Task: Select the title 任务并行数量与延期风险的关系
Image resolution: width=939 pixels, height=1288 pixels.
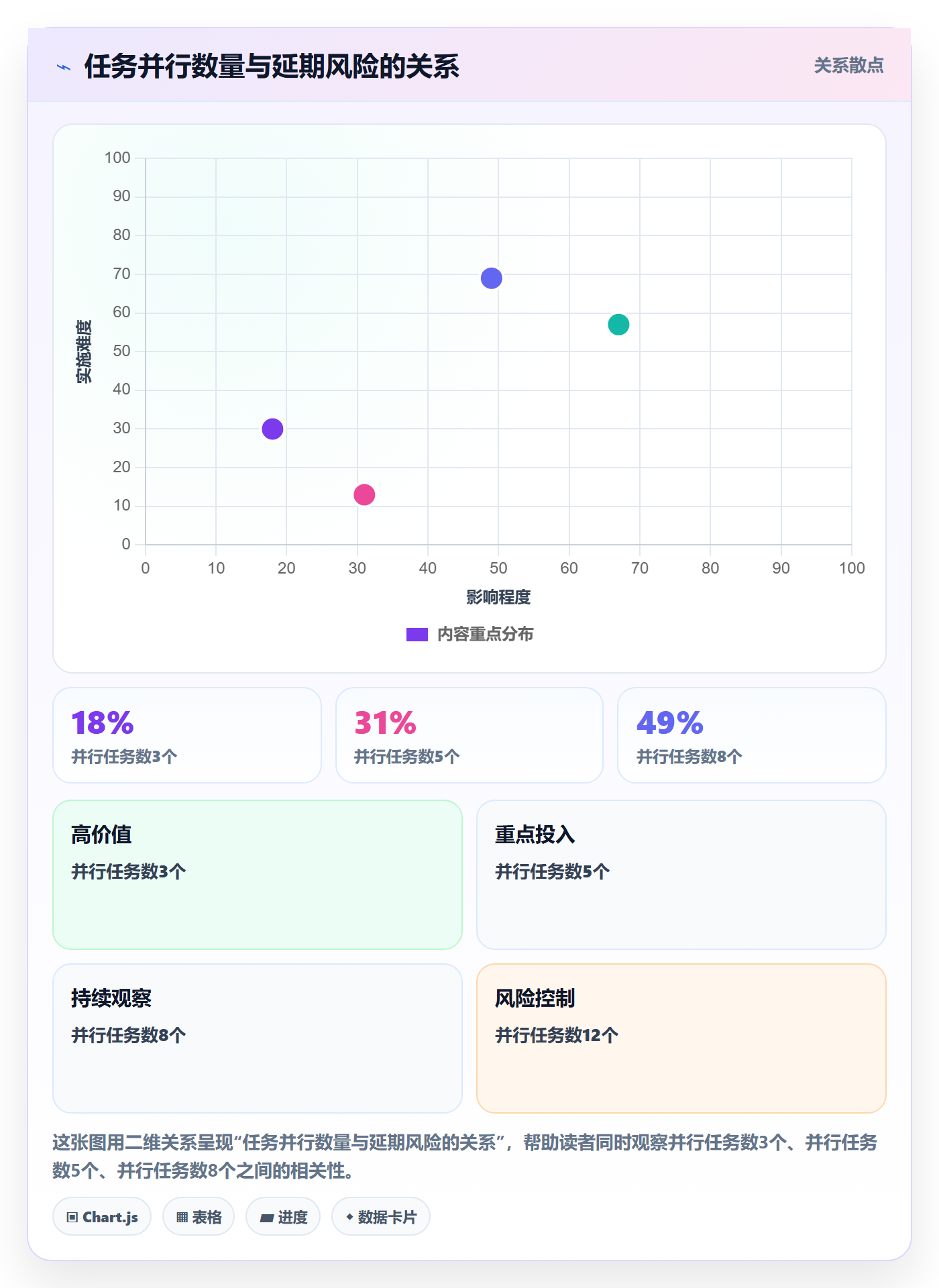Action: pos(272,66)
